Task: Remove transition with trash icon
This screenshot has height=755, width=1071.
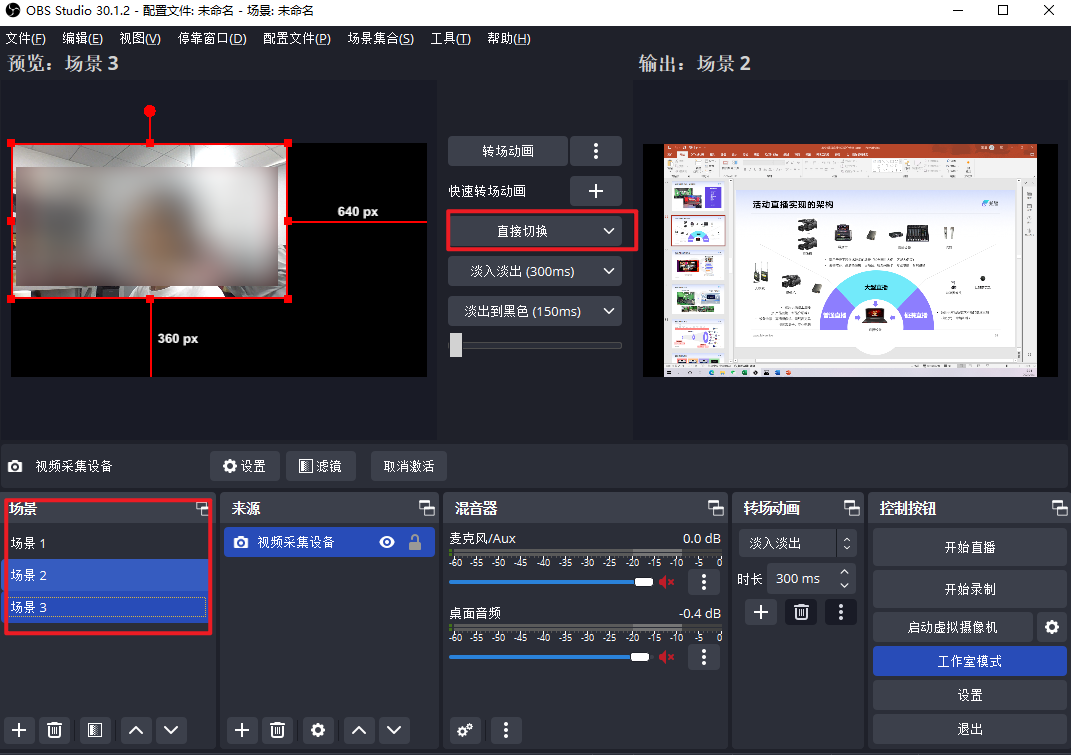Action: [800, 612]
